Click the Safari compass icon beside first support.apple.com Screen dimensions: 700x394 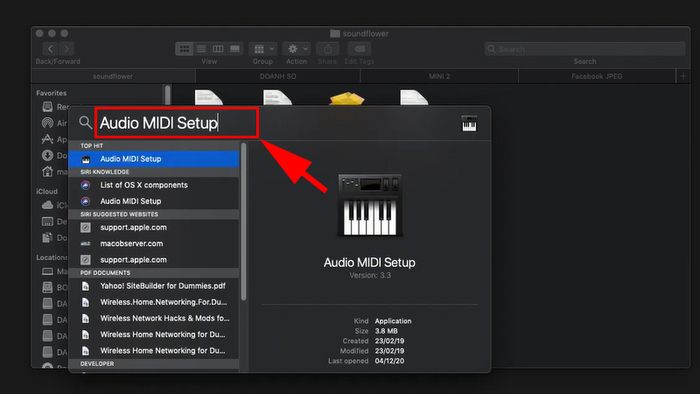tap(85, 228)
